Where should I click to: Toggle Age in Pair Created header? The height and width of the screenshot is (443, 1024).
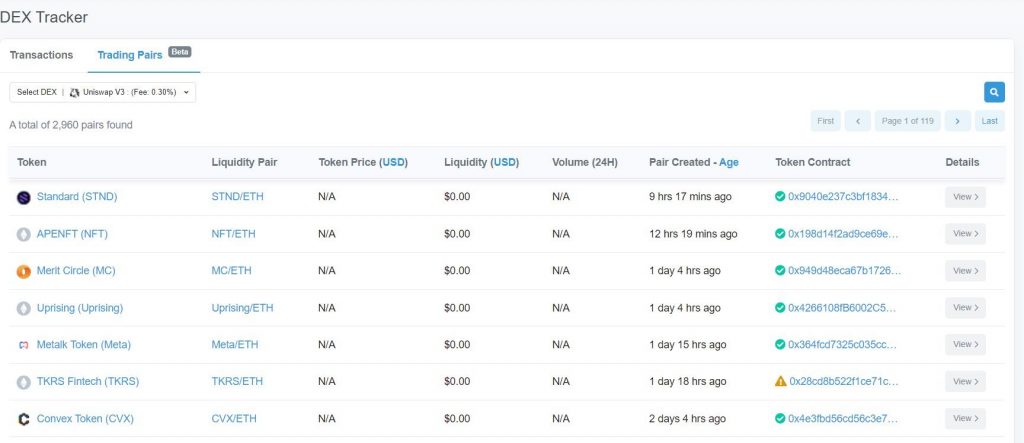[729, 163]
